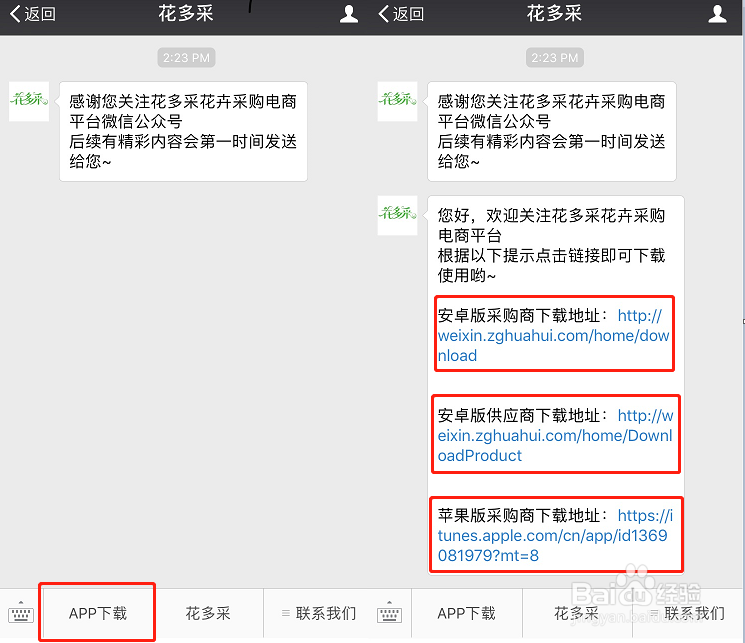Screen dimensions: 745x643
Task: Open APP下载 menu in left chat
Action: point(98,613)
